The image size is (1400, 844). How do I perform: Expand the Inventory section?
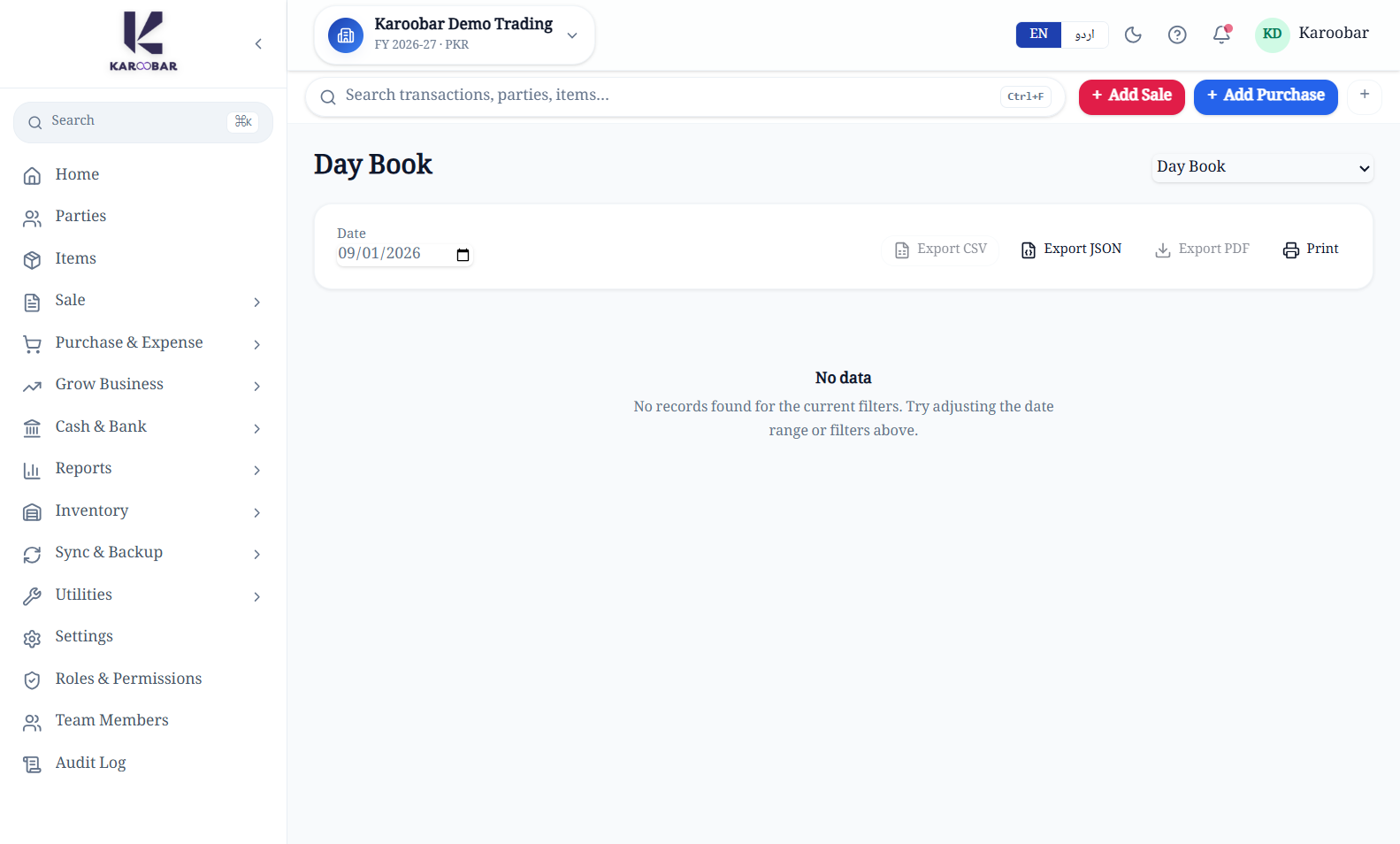tap(143, 511)
